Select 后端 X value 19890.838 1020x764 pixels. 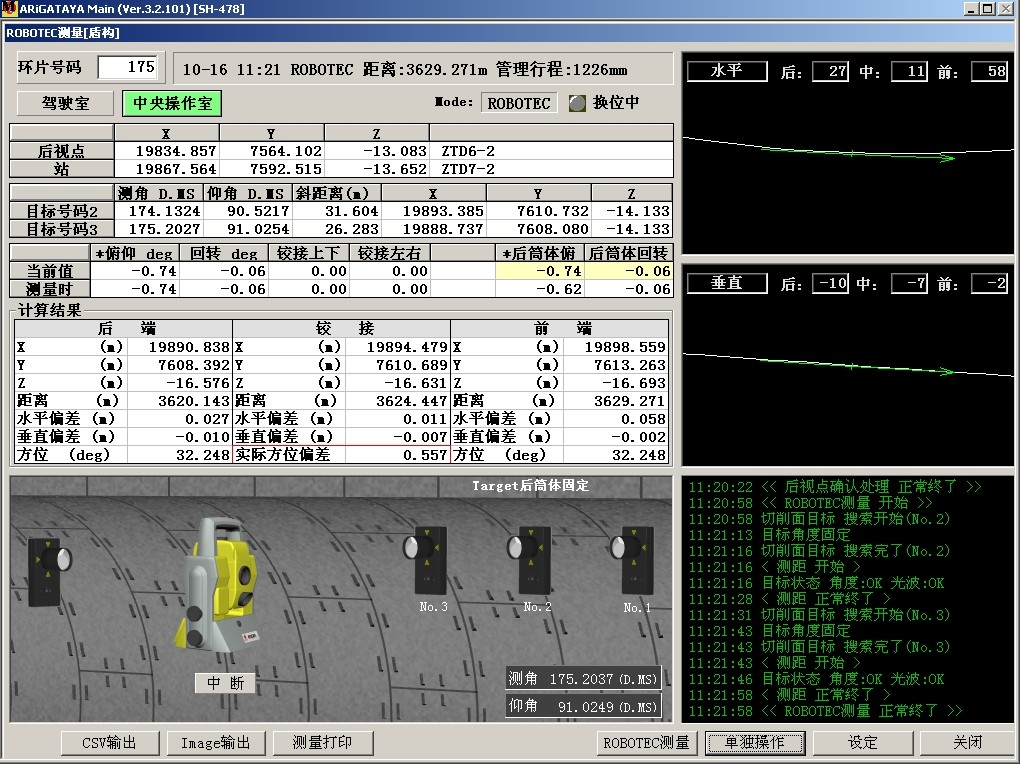point(180,347)
